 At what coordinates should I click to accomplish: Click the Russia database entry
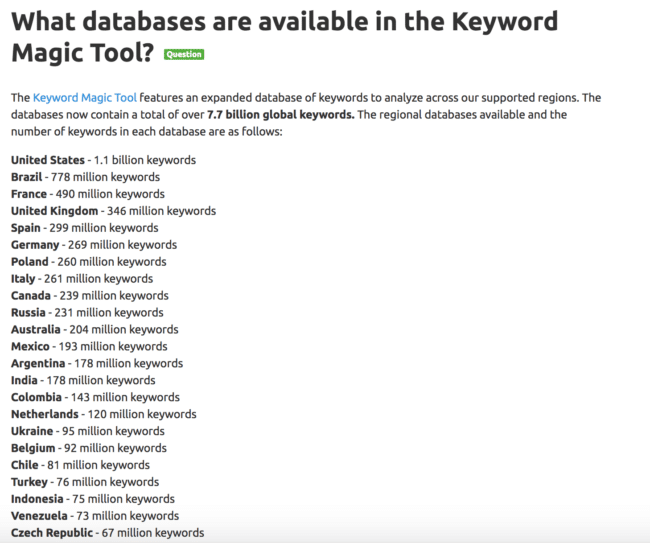click(87, 313)
